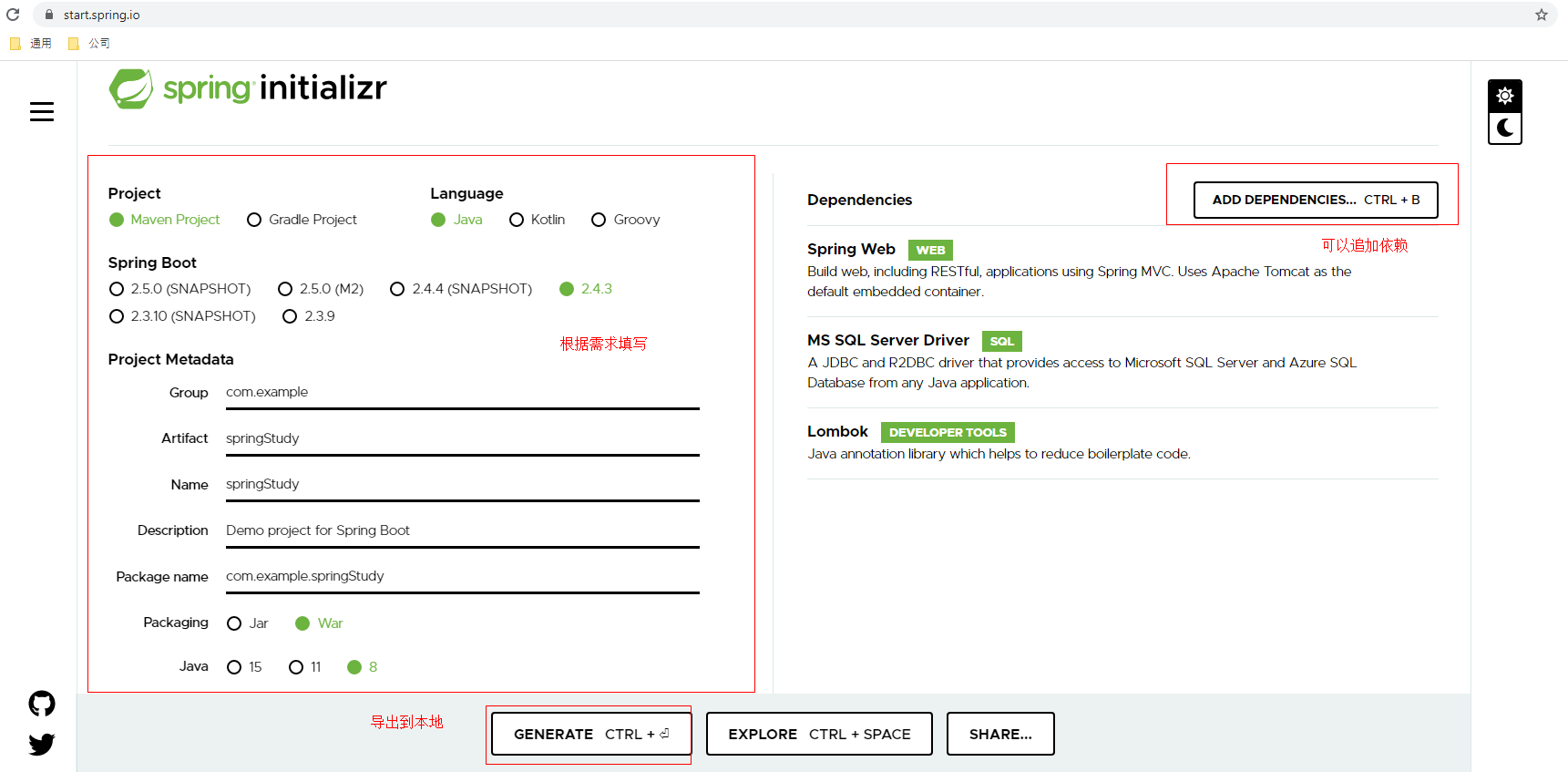Click the MS SQL Server Driver dependency
Viewport: 1568px width, 772px height.
click(x=1122, y=362)
